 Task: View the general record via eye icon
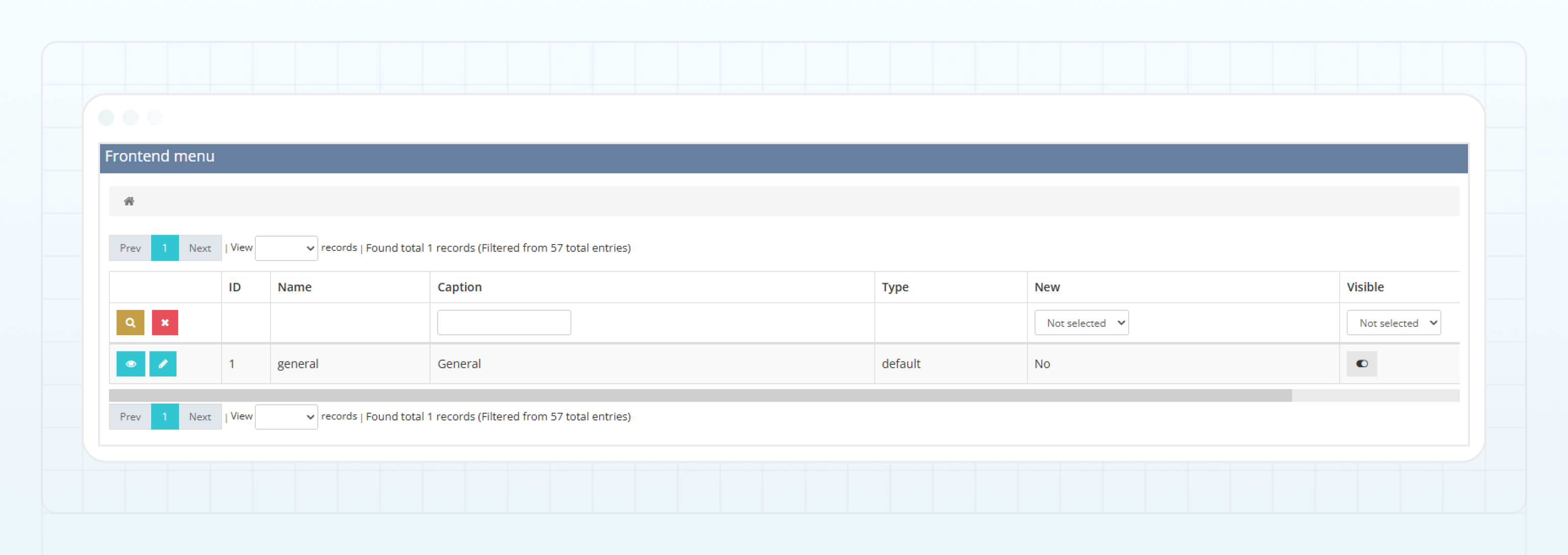(130, 364)
